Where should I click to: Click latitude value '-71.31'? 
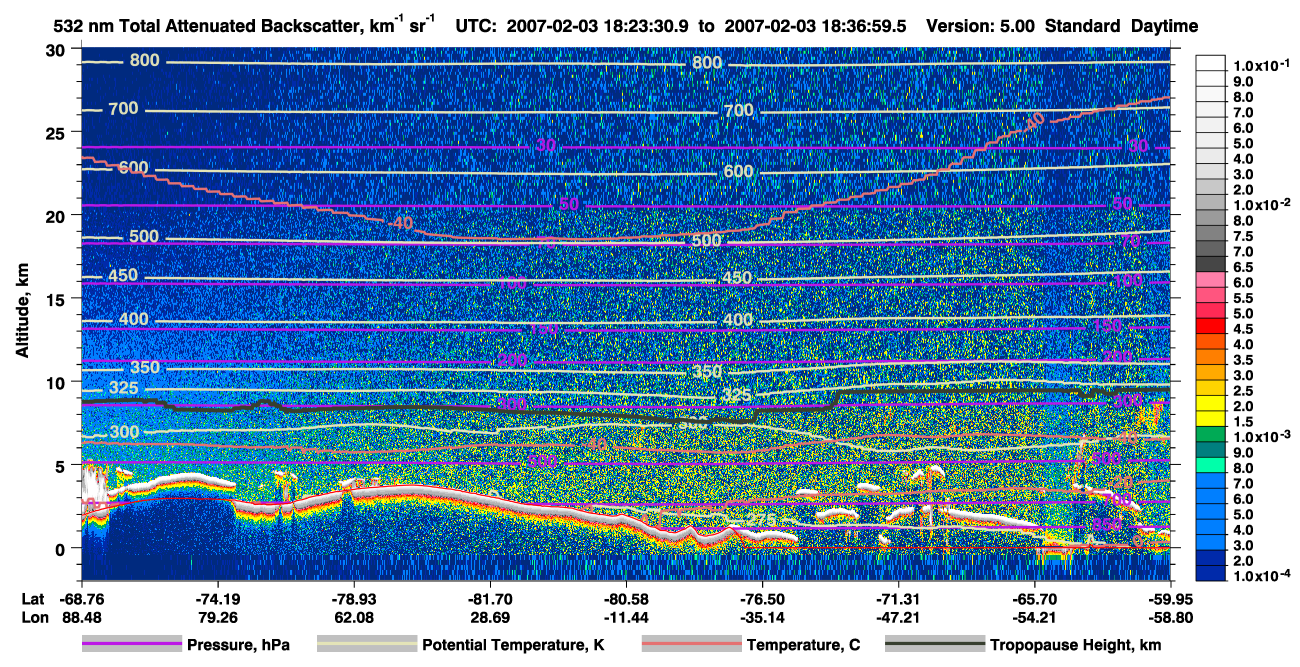point(898,599)
